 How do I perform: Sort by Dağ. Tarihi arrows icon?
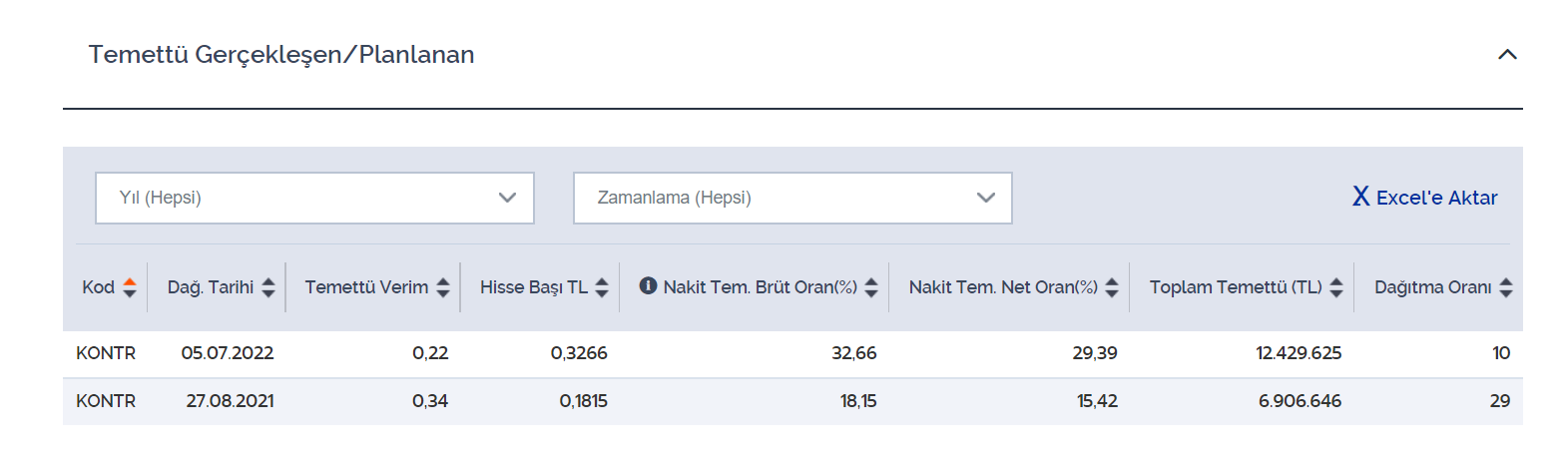pyautogui.click(x=268, y=287)
